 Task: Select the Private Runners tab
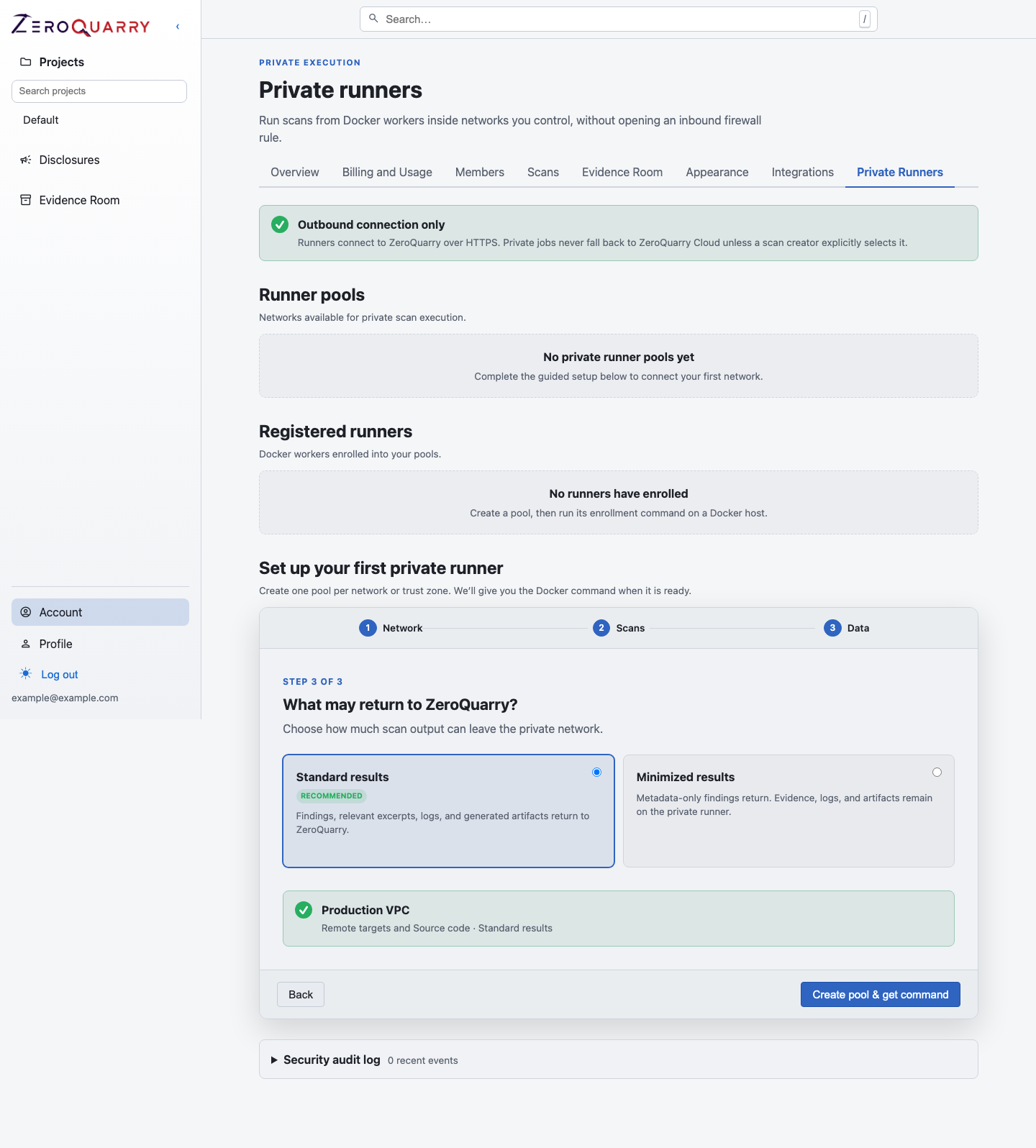900,173
